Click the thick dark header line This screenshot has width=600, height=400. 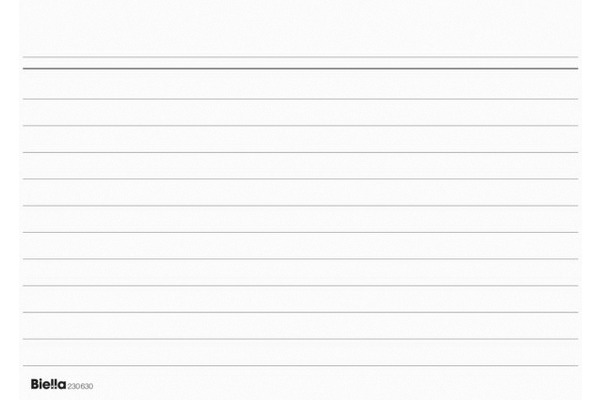pyautogui.click(x=300, y=68)
